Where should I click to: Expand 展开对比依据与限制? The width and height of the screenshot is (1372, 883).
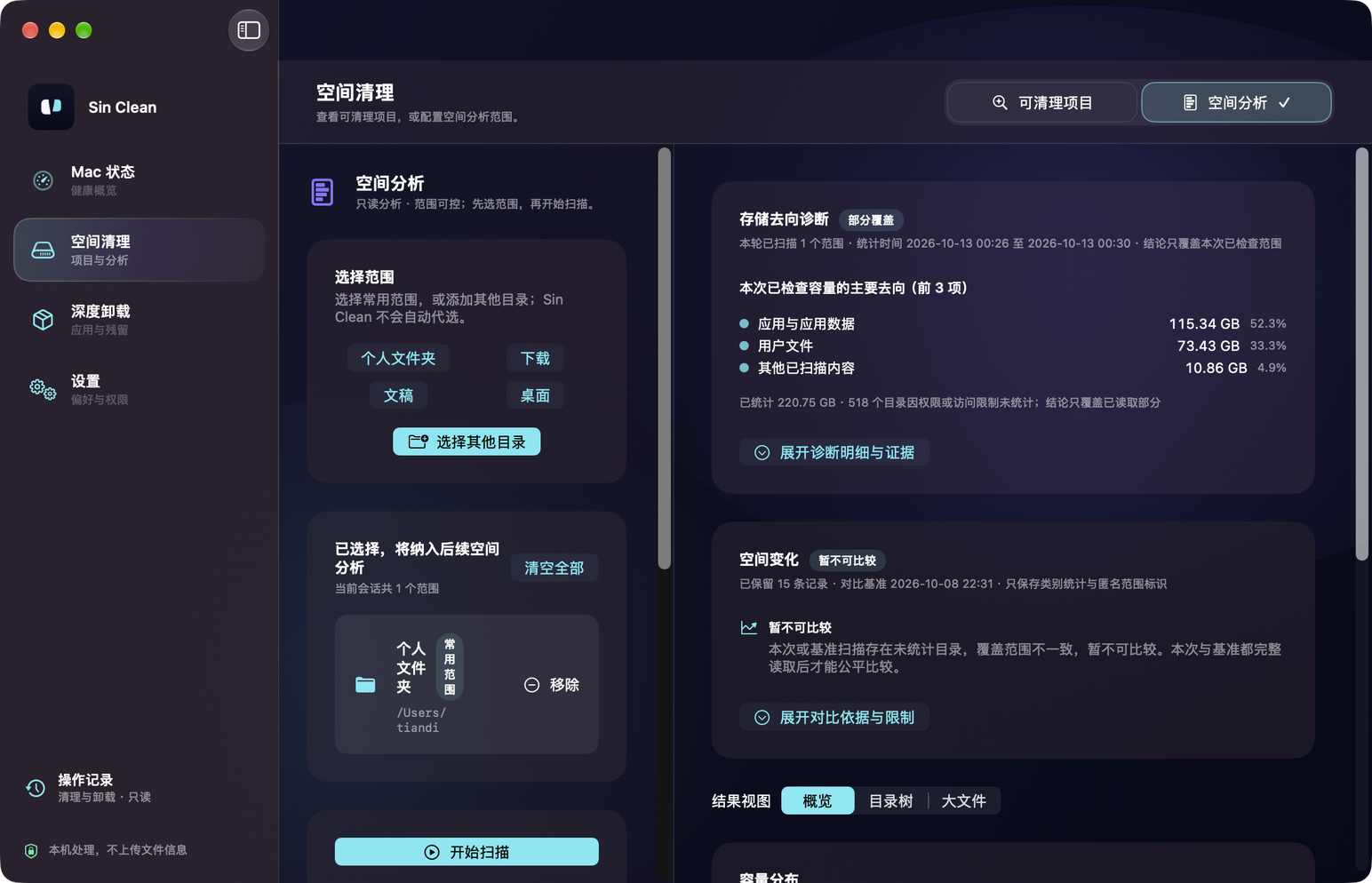coord(834,717)
